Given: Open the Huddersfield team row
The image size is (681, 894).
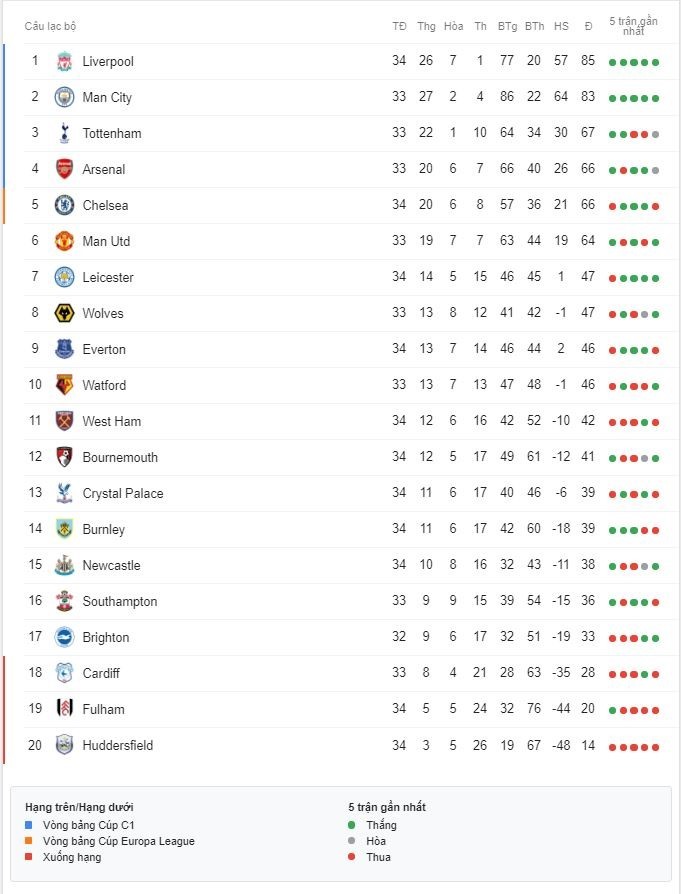Looking at the screenshot, I should [x=343, y=745].
